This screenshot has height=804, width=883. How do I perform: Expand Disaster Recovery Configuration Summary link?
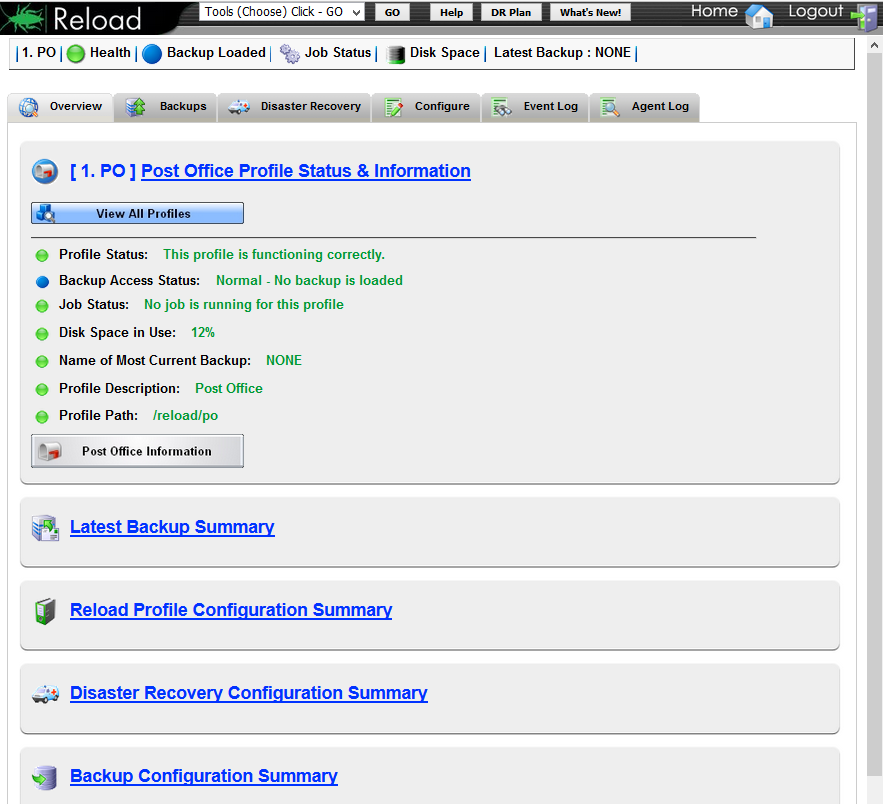[x=249, y=693]
